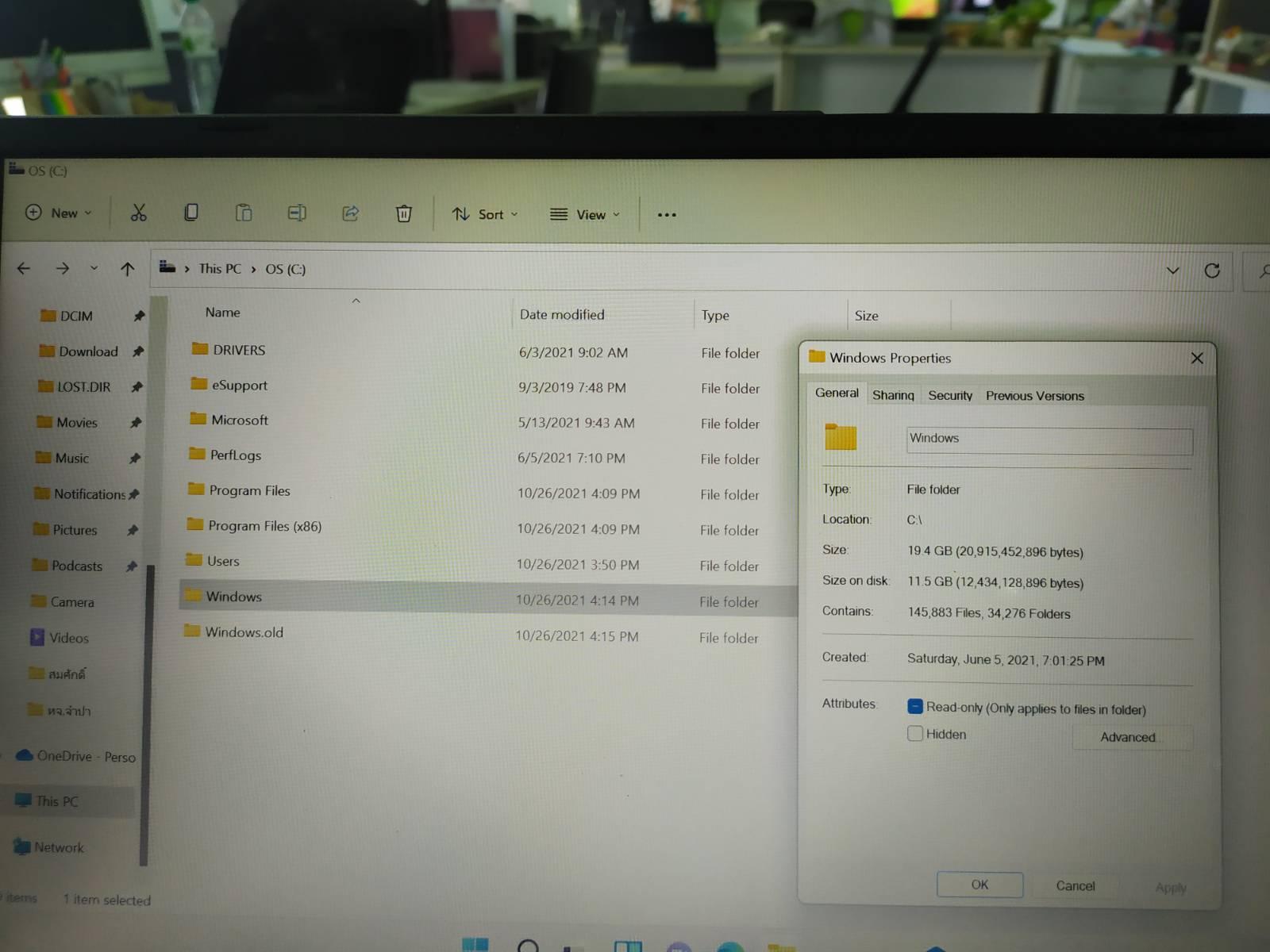Click the Delete trash icon

403,213
